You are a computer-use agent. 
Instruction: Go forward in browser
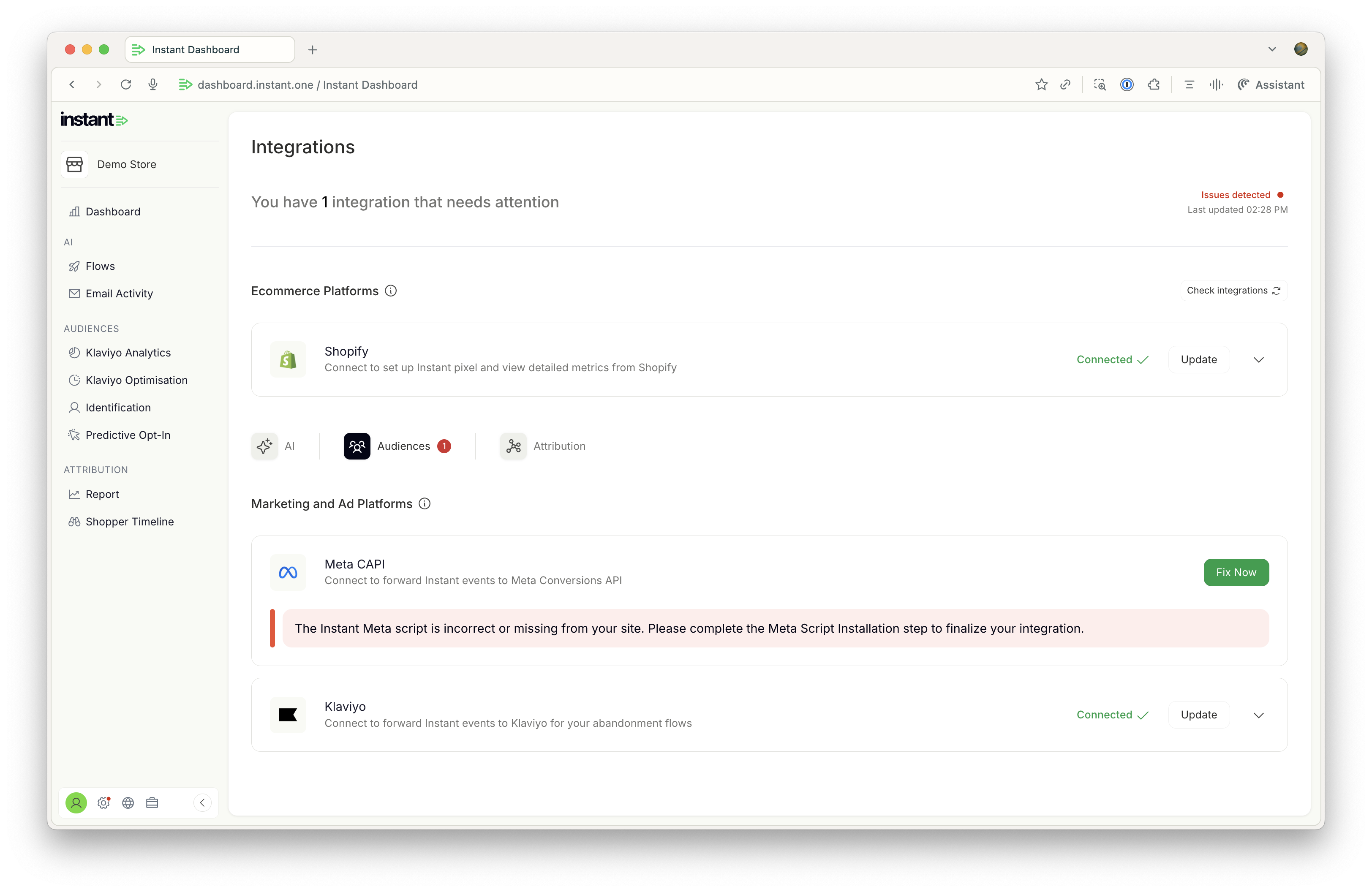pyautogui.click(x=98, y=85)
